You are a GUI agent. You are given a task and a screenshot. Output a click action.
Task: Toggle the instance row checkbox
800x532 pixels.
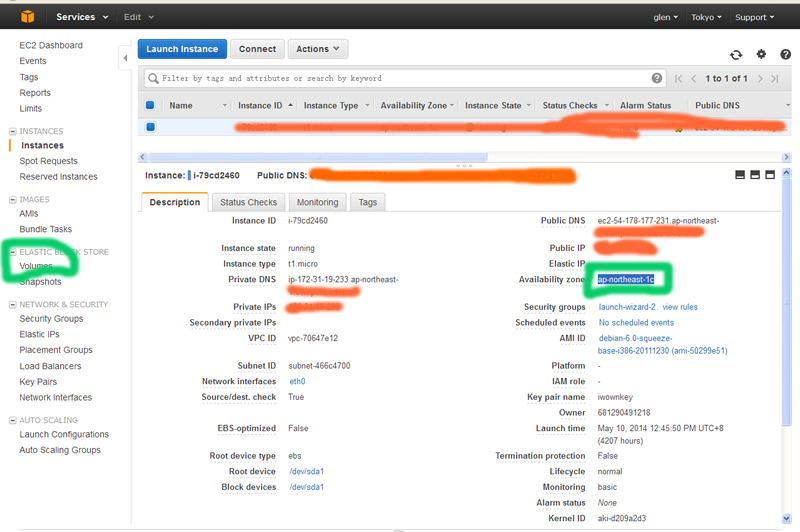pos(151,126)
